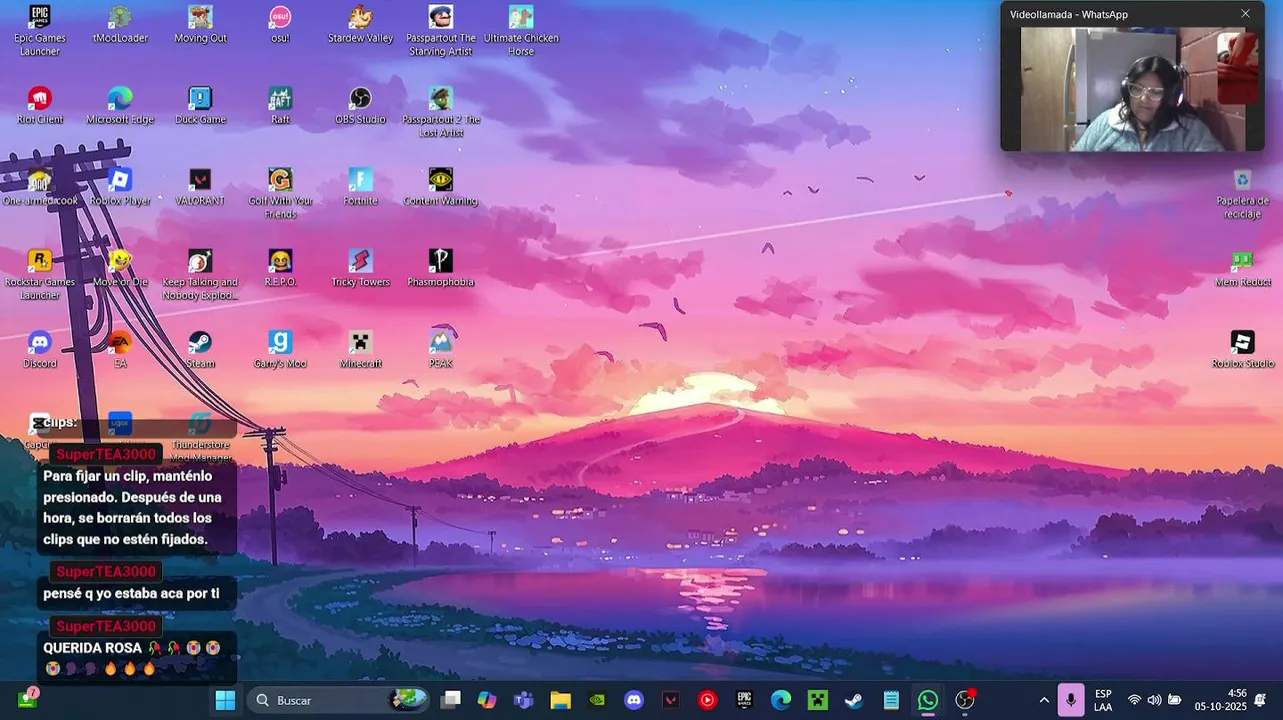Open the Epic Games Launcher desktop shortcut
This screenshot has width=1283, height=720.
coord(40,30)
